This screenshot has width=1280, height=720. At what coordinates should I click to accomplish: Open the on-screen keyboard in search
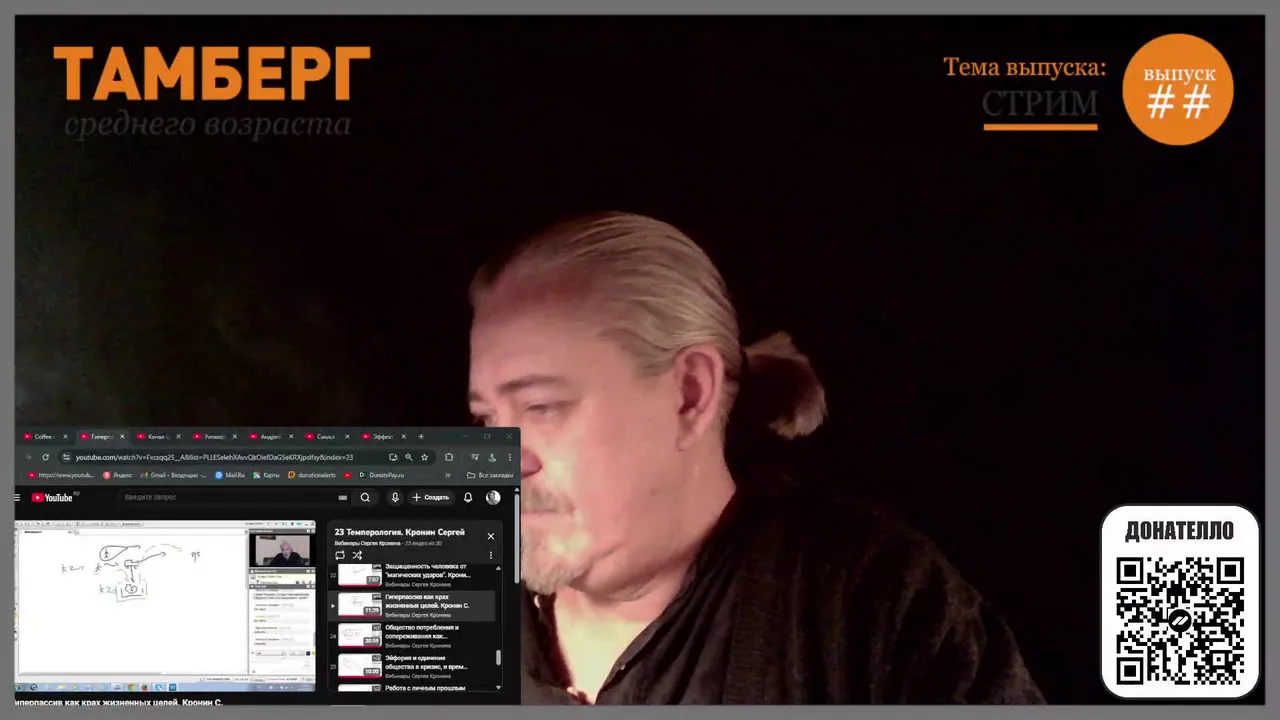tap(343, 497)
